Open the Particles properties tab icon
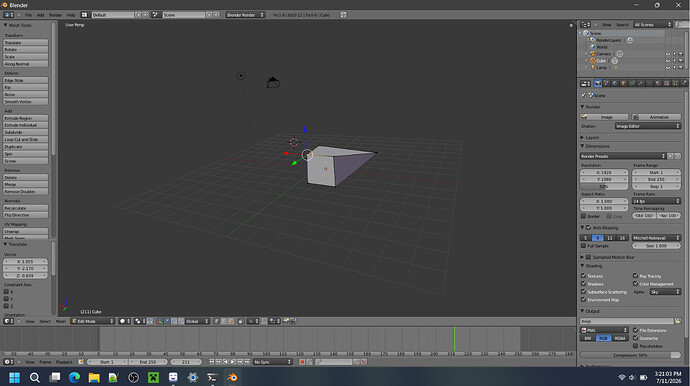This screenshot has width=690, height=386. (x=675, y=83)
